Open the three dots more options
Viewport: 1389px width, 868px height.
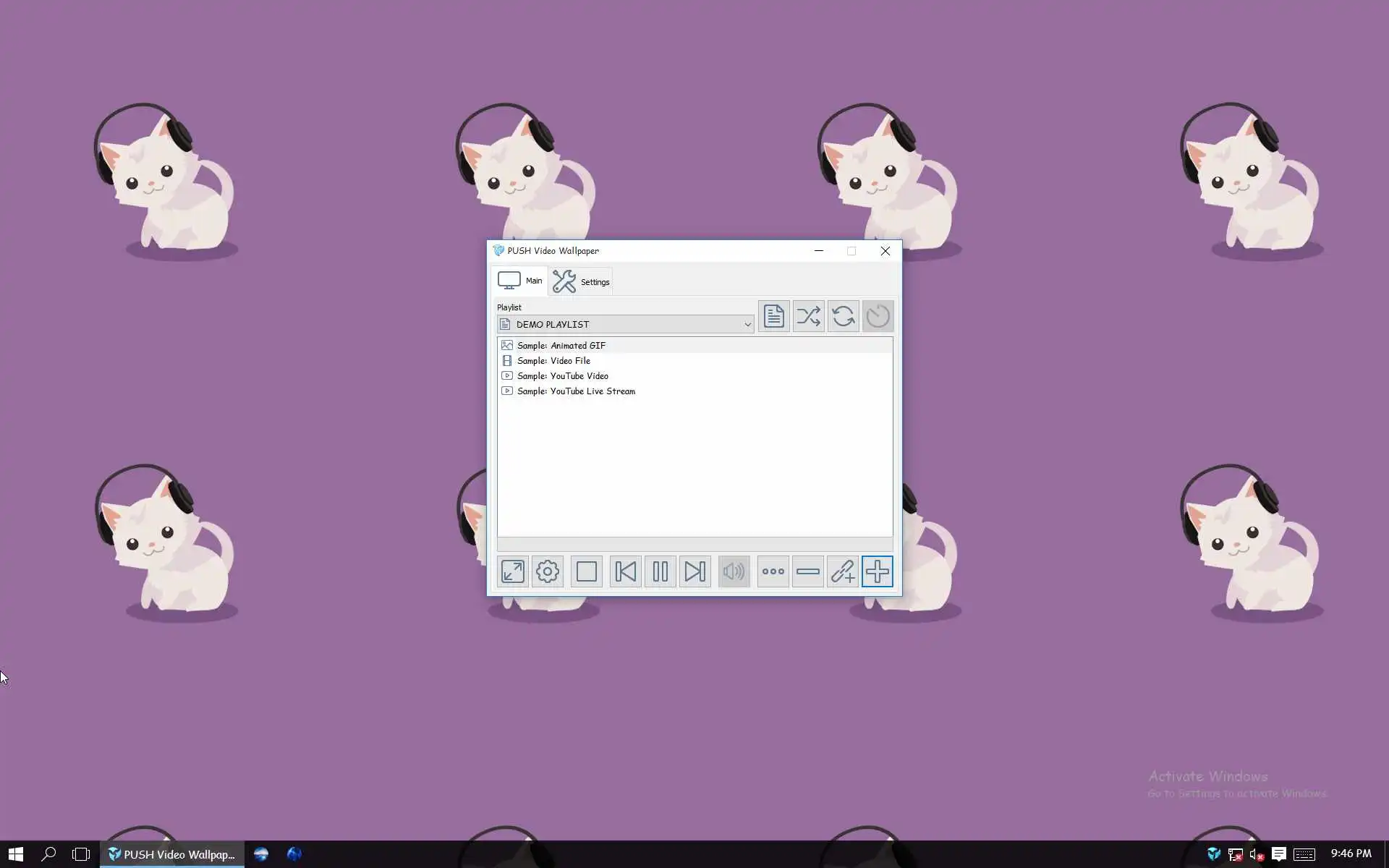pos(773,571)
